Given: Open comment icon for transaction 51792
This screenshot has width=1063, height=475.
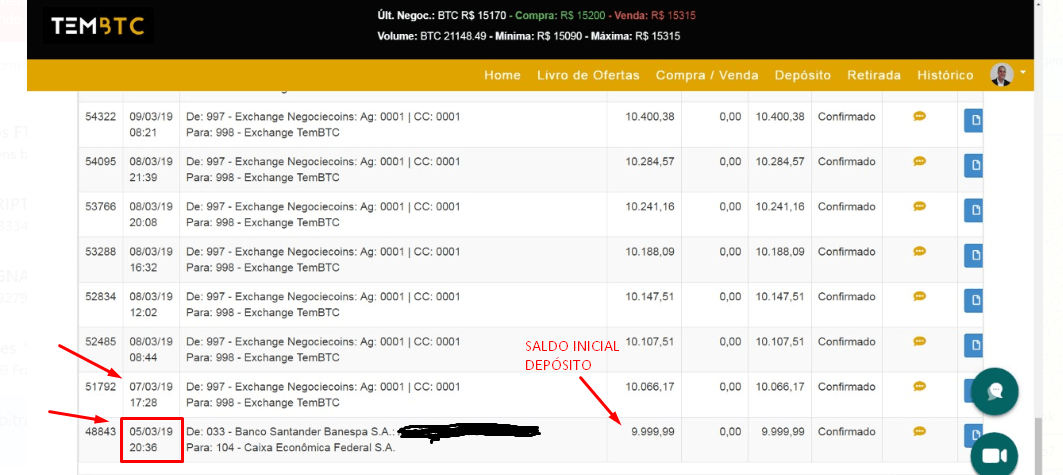Looking at the screenshot, I should [919, 386].
